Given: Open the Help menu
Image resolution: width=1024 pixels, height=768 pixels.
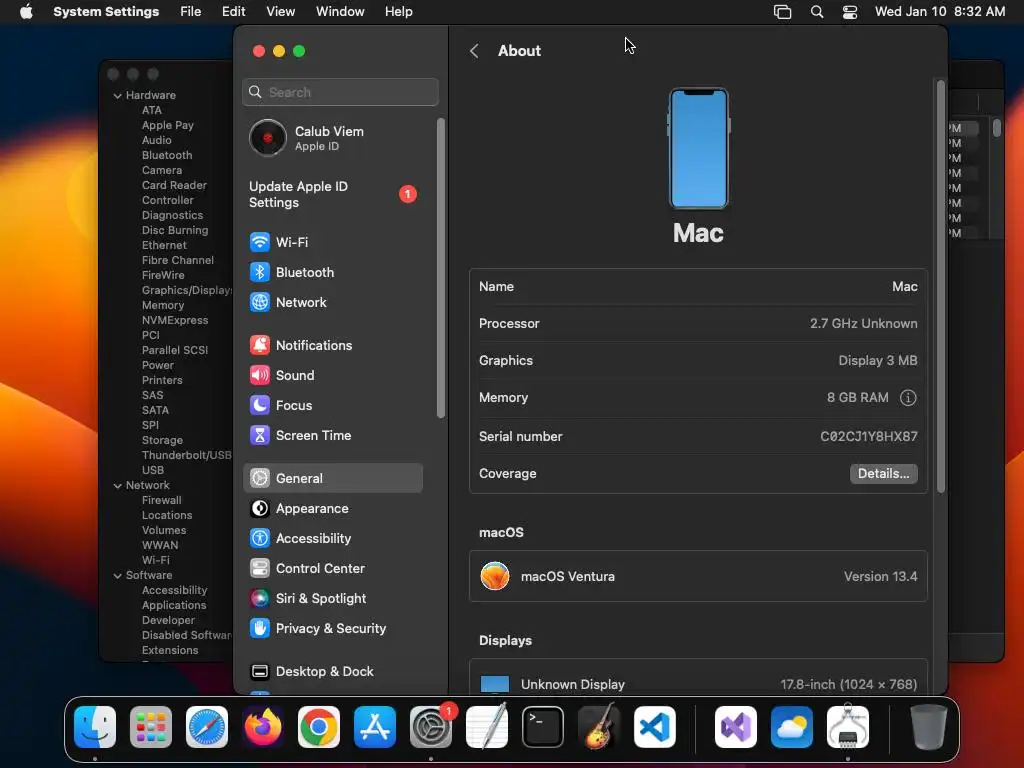Looking at the screenshot, I should tap(398, 11).
